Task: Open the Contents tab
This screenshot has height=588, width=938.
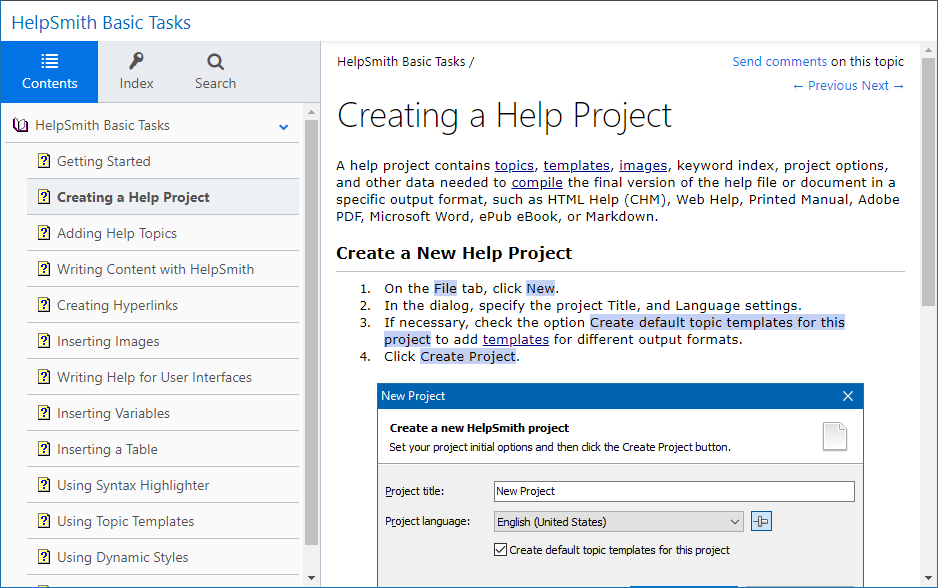Action: [x=49, y=72]
